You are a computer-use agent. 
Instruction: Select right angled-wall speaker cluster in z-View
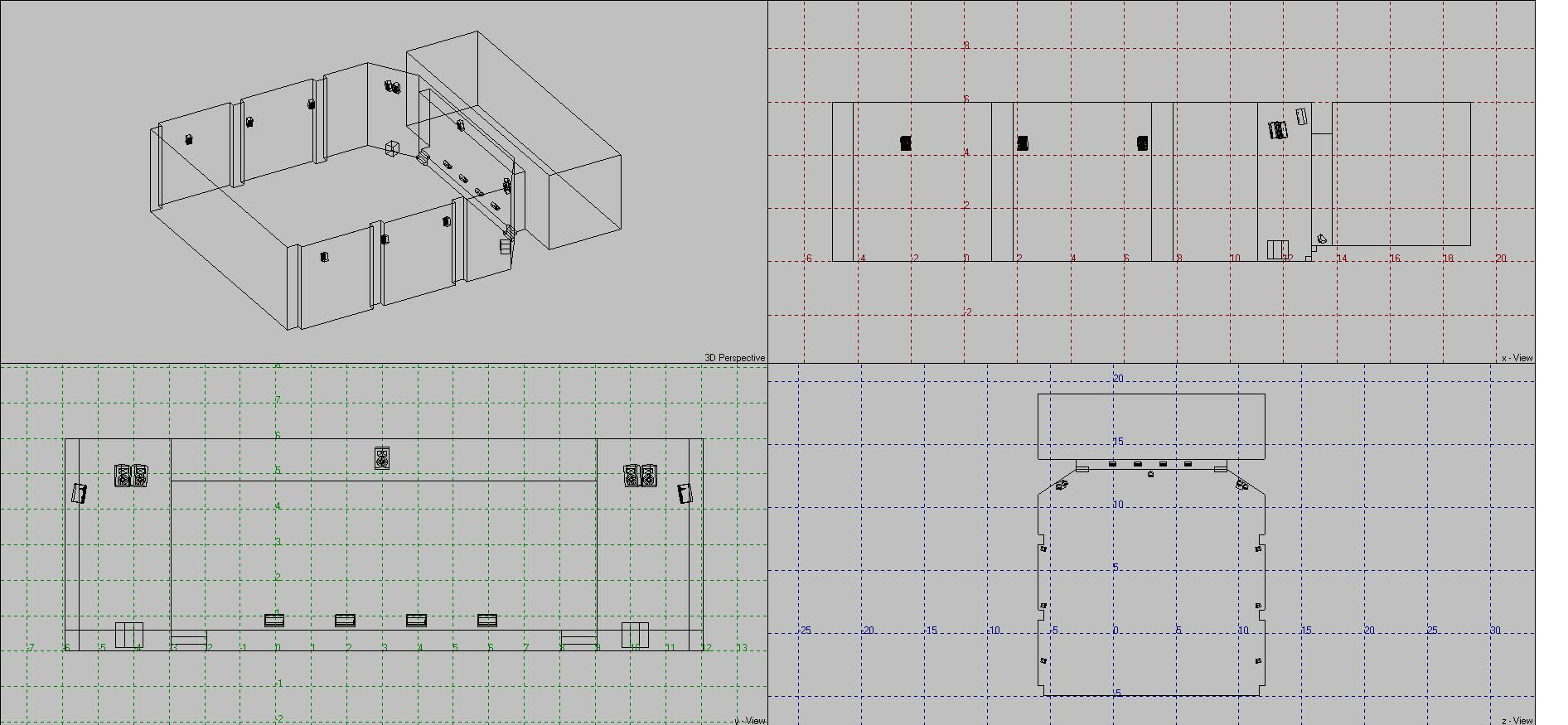pos(1242,485)
